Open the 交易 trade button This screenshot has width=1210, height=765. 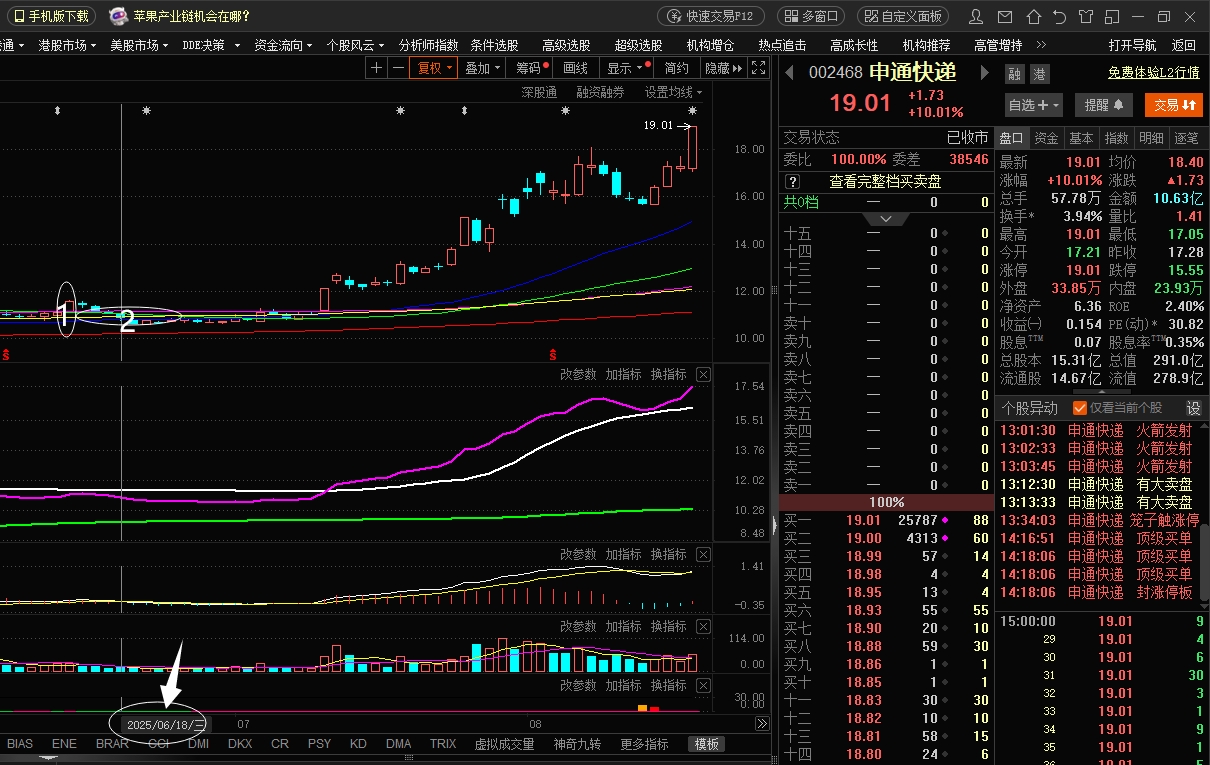pyautogui.click(x=1174, y=104)
